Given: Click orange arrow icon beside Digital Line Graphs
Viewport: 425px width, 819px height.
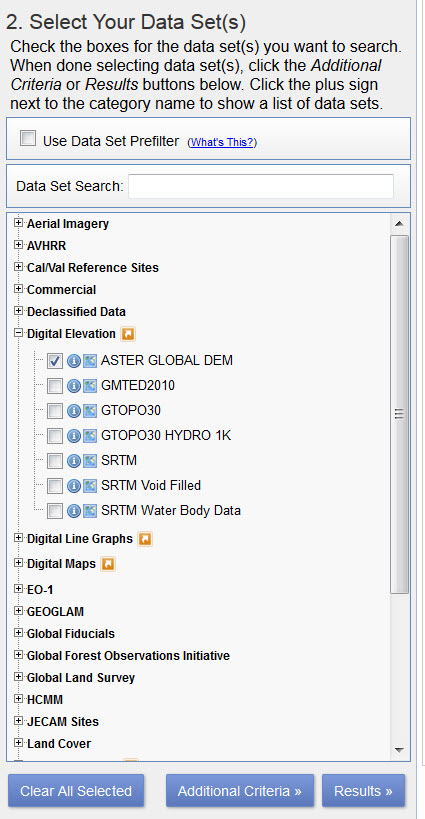Looking at the screenshot, I should pyautogui.click(x=145, y=539).
